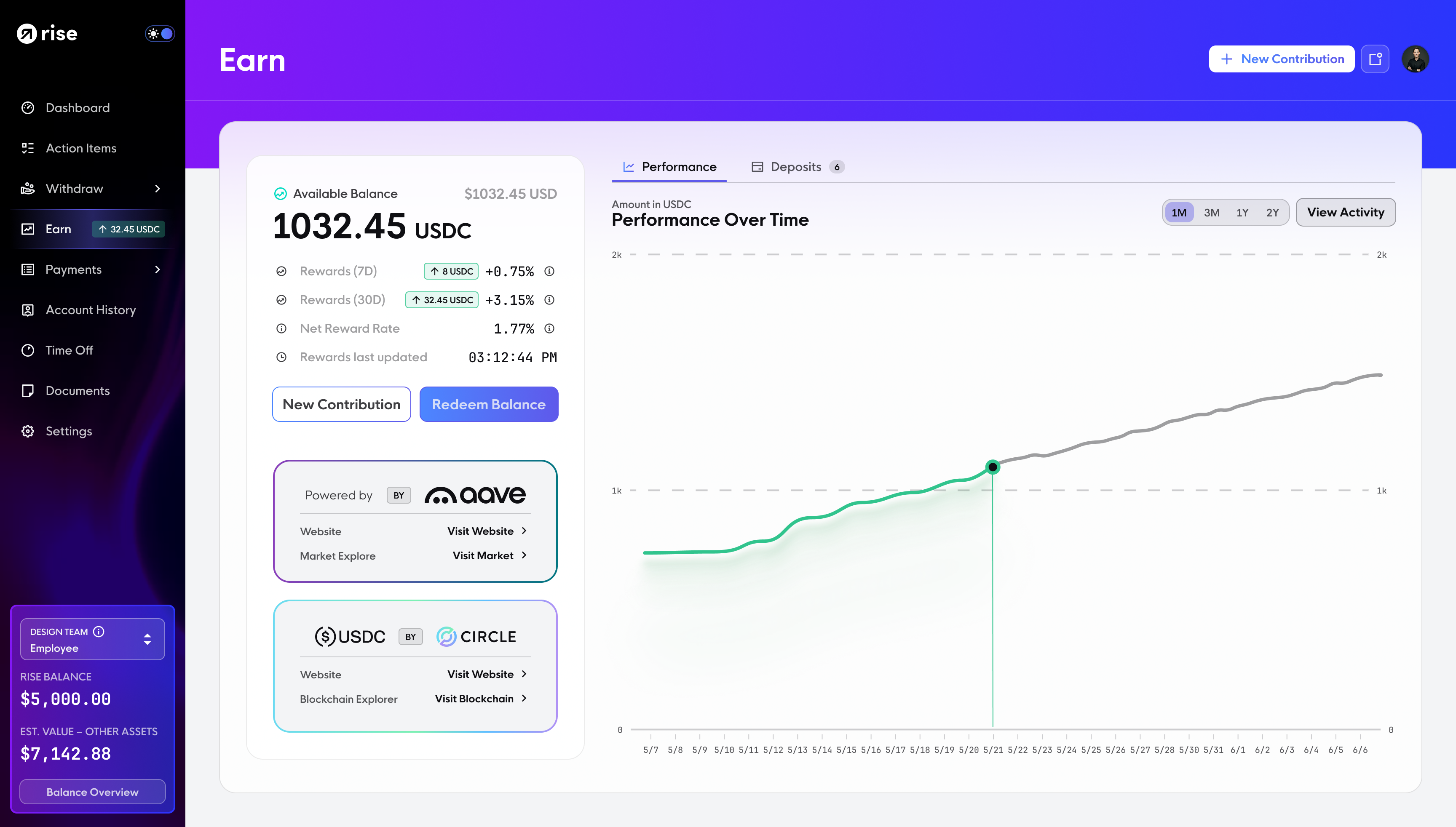Screen dimensions: 1456x827
Task: Click the Rewards (30D) info icon
Action: (x=549, y=300)
